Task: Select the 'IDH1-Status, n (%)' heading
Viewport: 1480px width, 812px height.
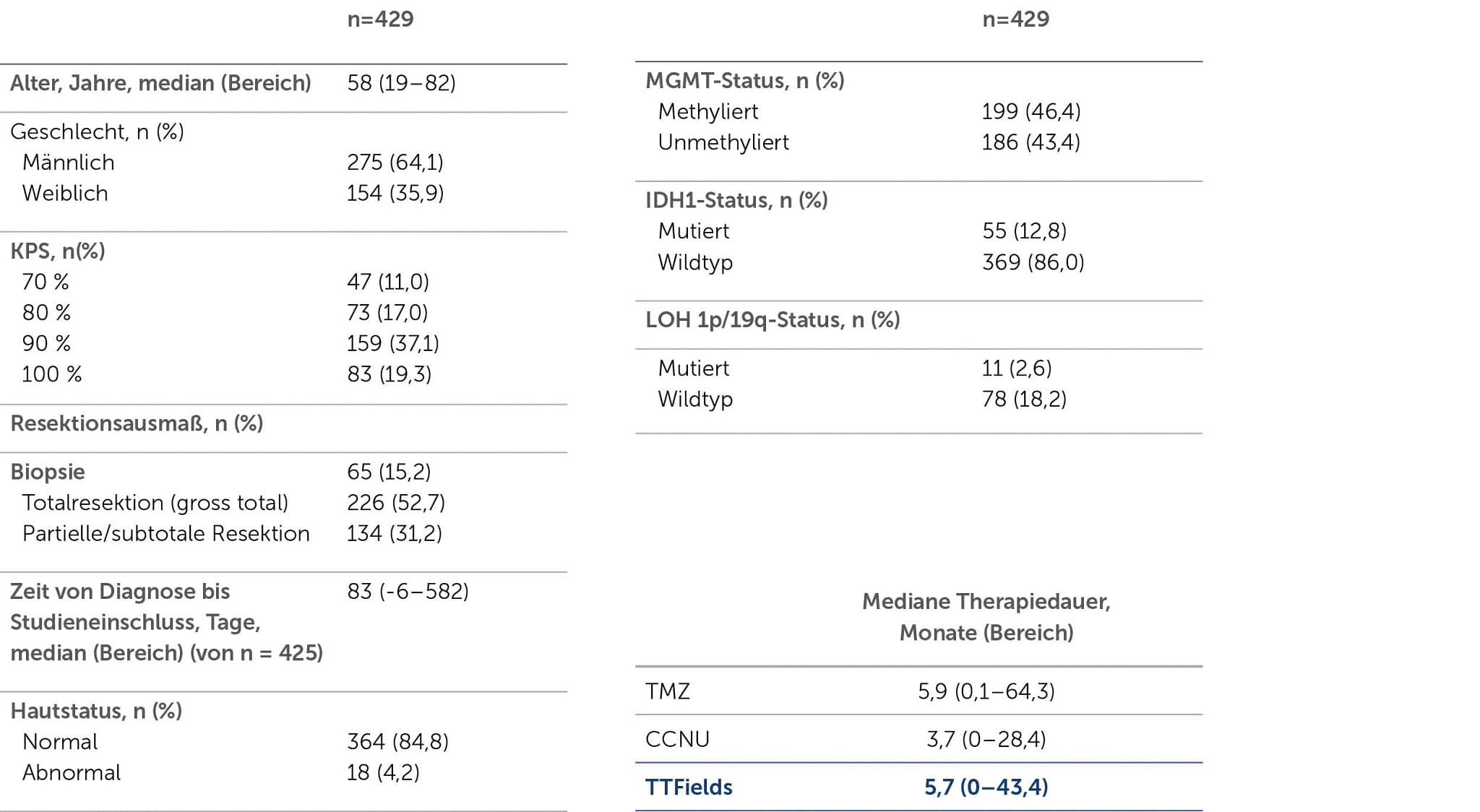Action: point(736,200)
